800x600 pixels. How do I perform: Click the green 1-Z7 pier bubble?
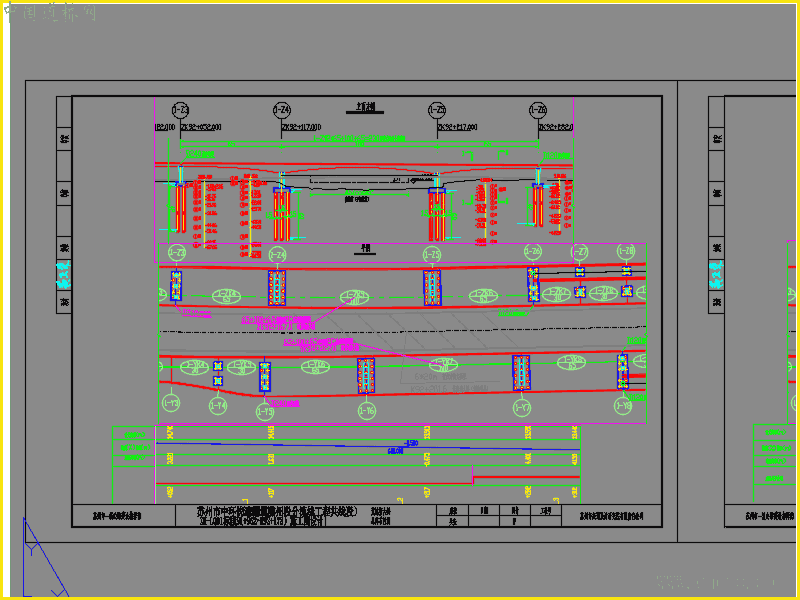coord(580,252)
